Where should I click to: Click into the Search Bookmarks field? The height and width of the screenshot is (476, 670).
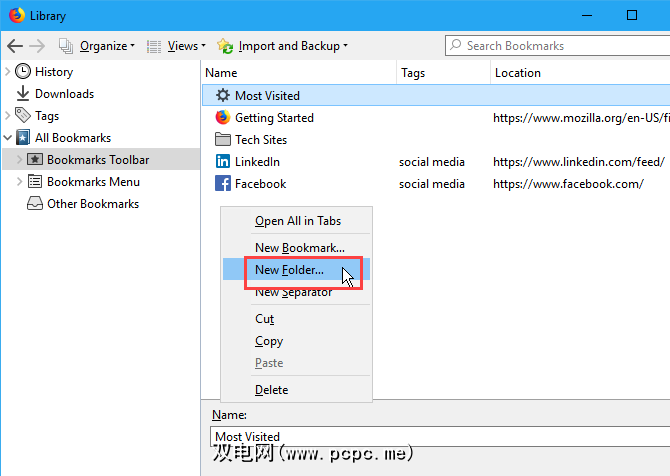point(552,46)
